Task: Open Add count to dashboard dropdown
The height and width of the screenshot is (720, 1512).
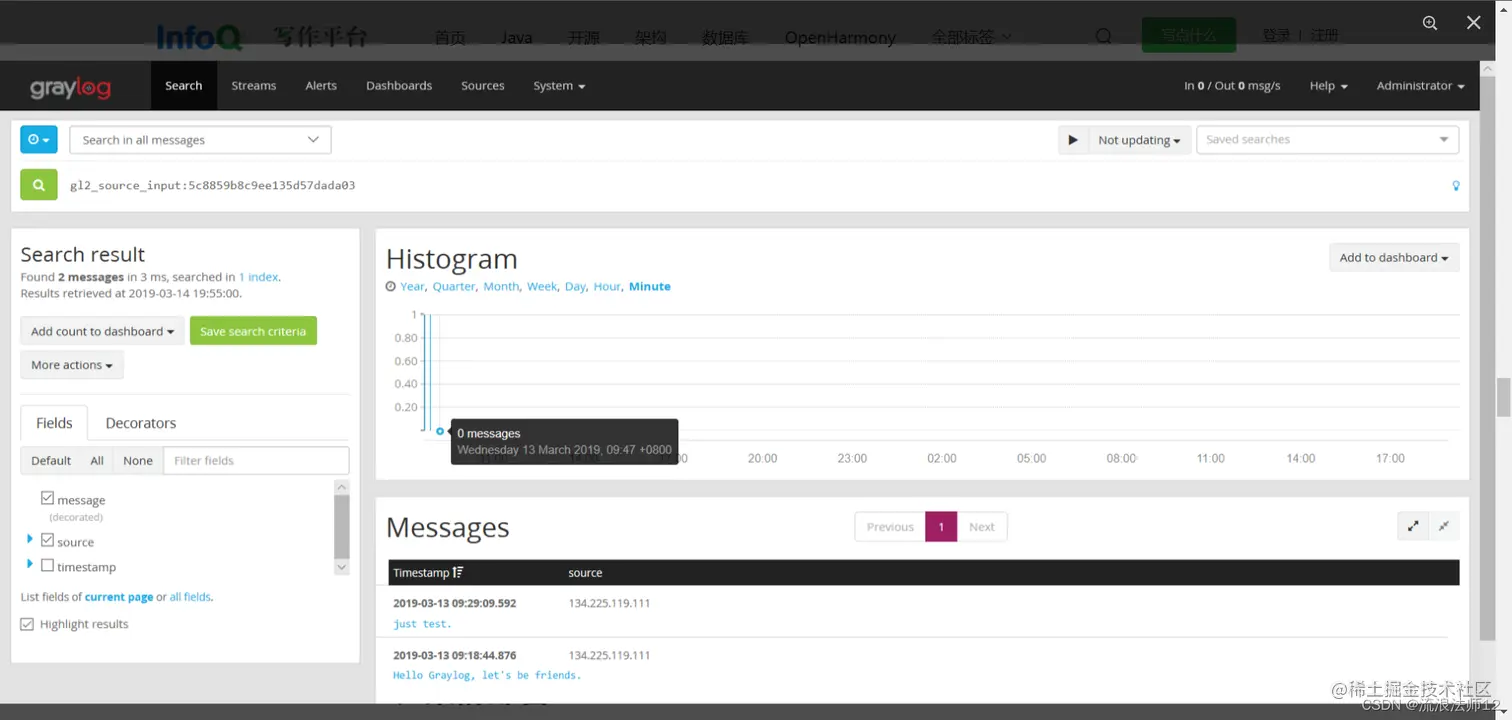Action: point(102,331)
